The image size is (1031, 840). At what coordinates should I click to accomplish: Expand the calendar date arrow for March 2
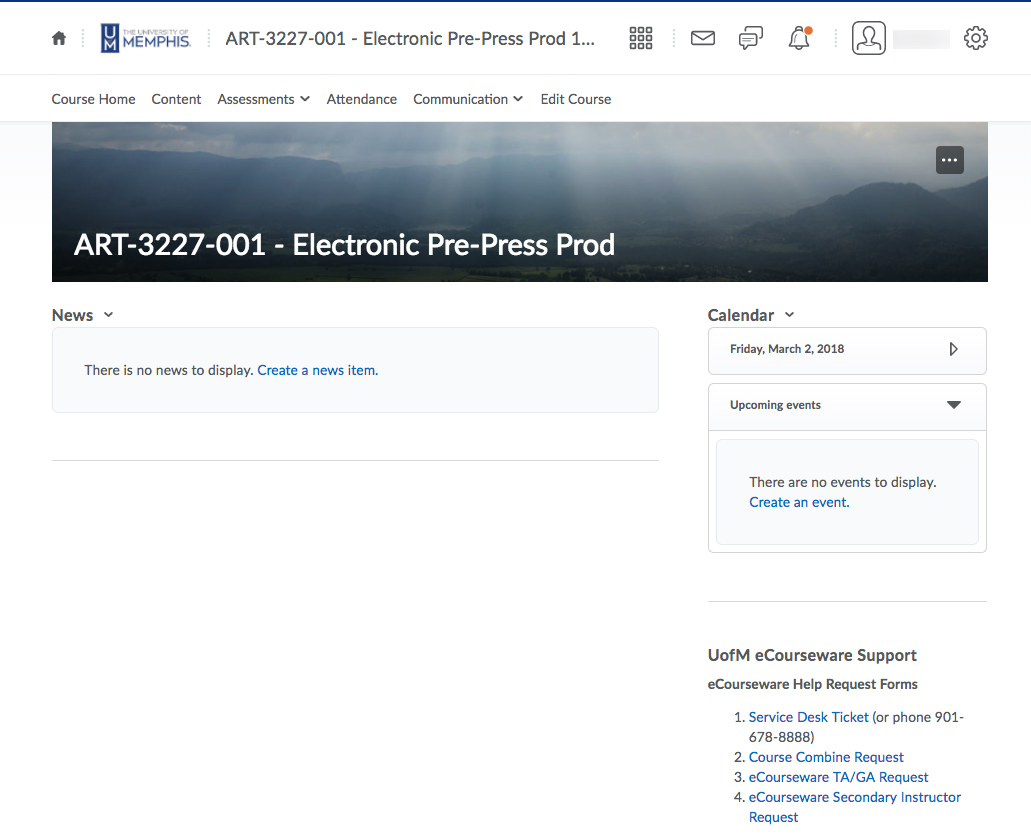(953, 349)
